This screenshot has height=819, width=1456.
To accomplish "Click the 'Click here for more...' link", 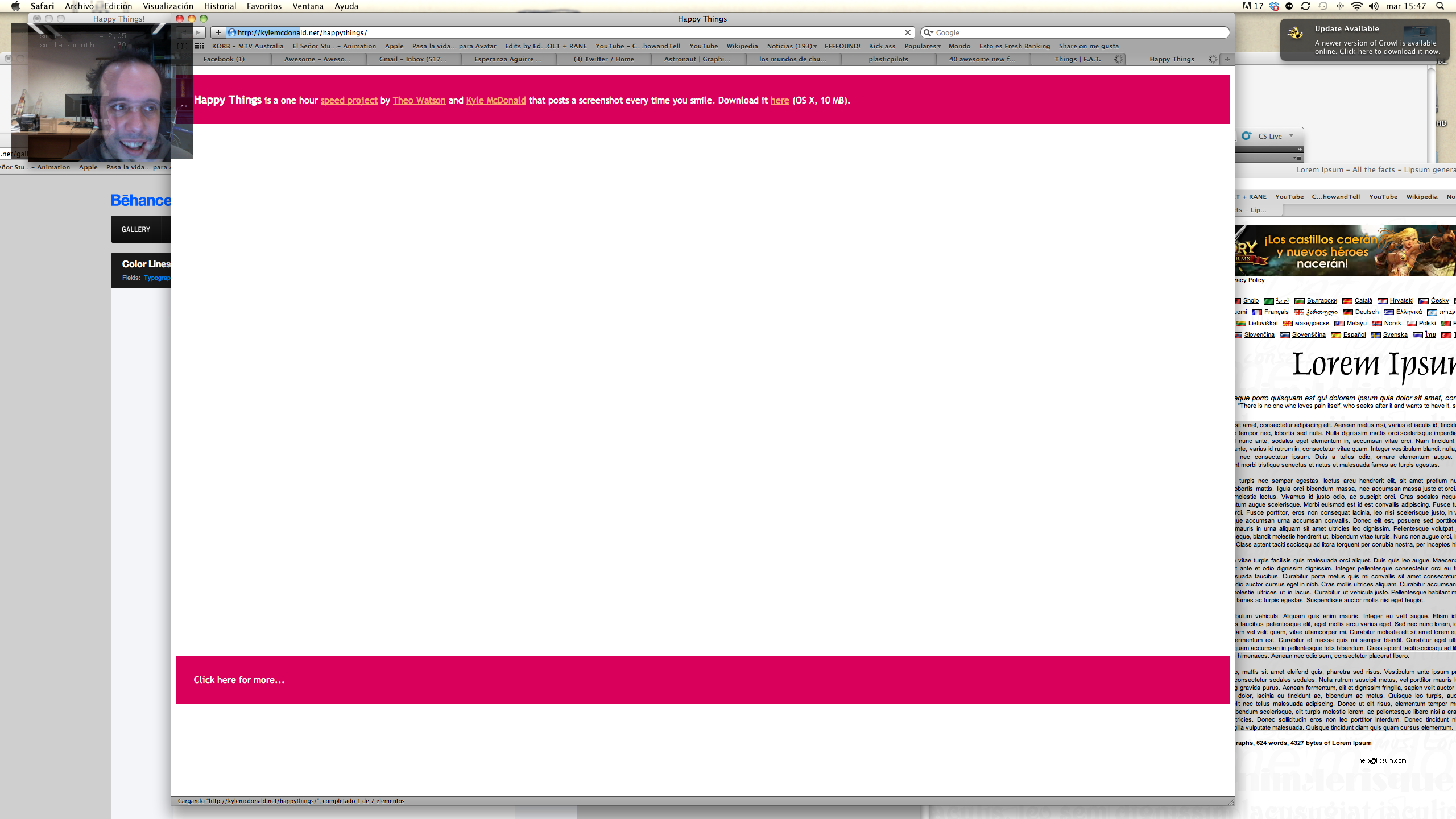I will pos(239,680).
